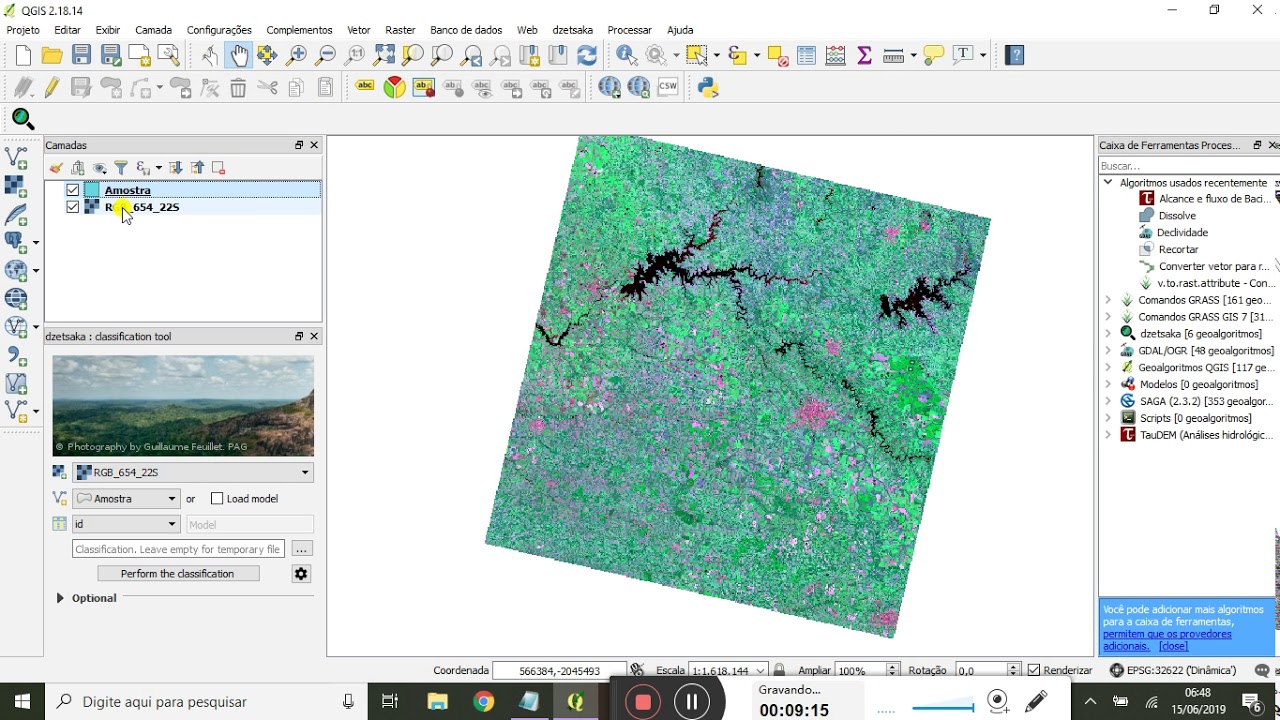The image size is (1280, 720).
Task: Open the Raster menu
Action: [x=400, y=30]
